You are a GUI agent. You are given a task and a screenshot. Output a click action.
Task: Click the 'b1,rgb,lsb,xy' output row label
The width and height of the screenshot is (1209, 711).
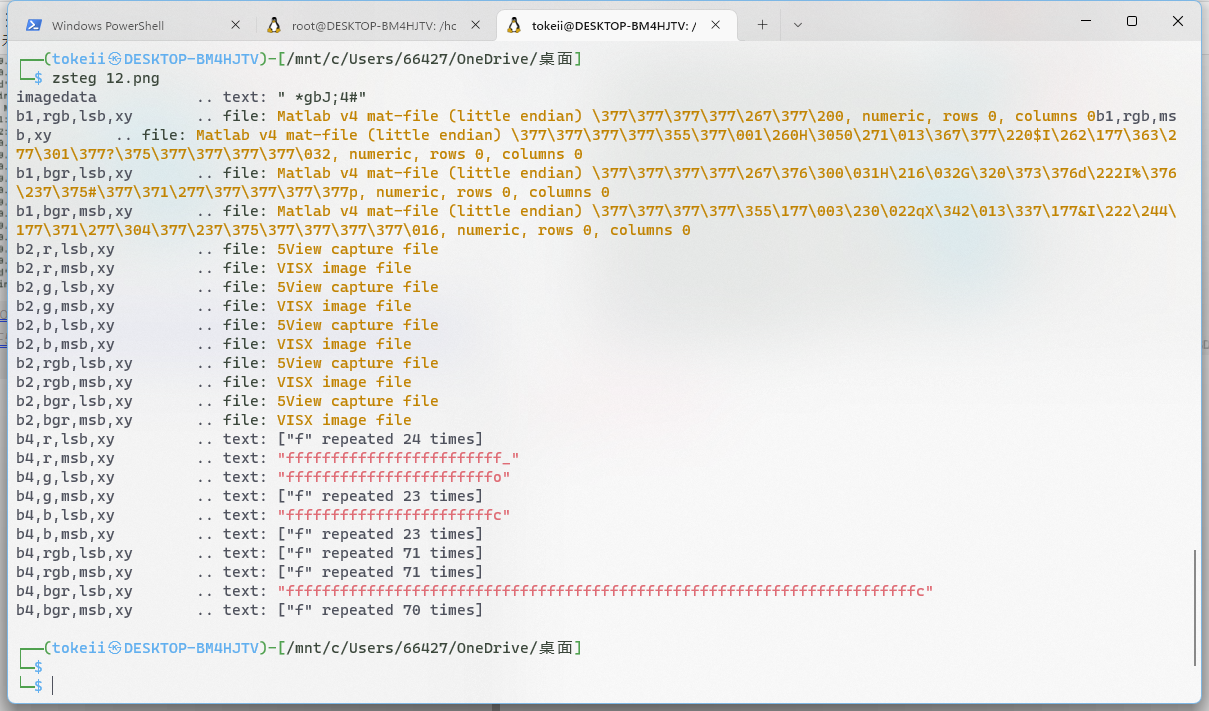(74, 116)
